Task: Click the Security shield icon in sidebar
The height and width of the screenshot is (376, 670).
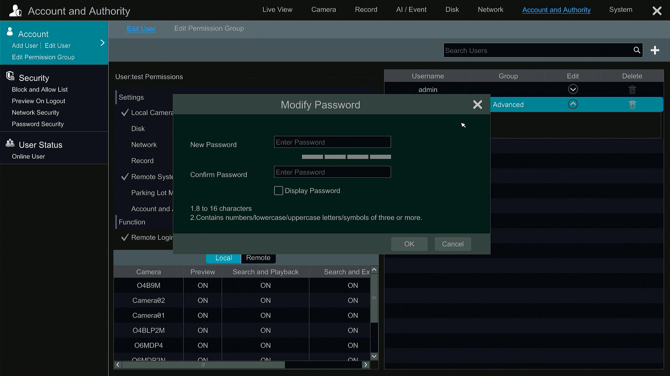Action: point(10,76)
